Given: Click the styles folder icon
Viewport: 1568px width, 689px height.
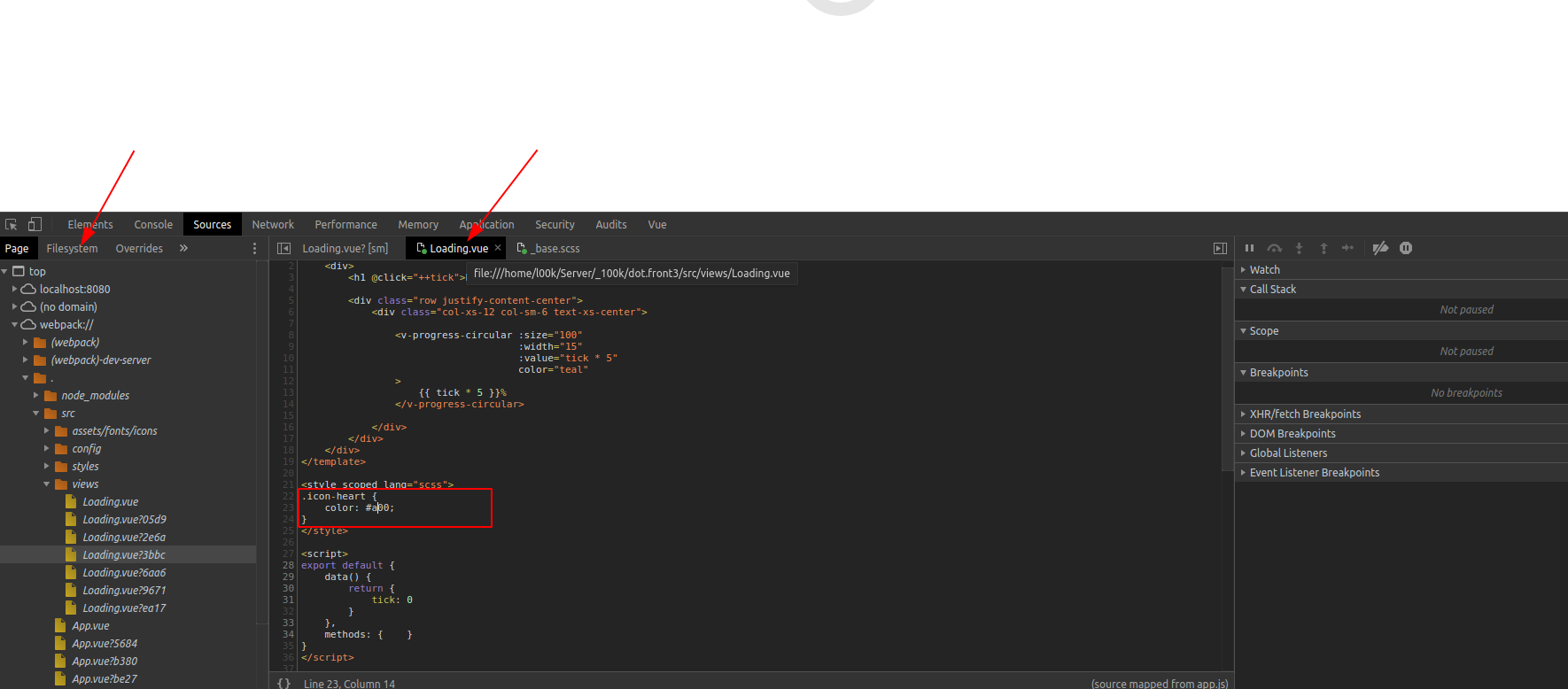Looking at the screenshot, I should tap(61, 467).
